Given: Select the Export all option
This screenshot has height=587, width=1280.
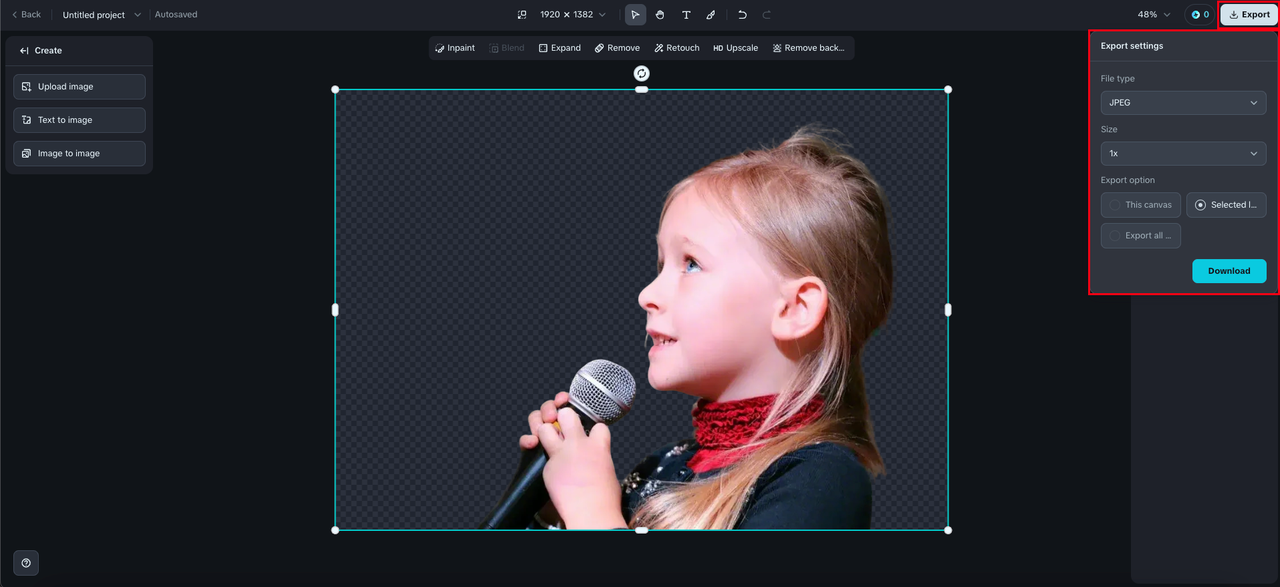Looking at the screenshot, I should tap(1141, 236).
